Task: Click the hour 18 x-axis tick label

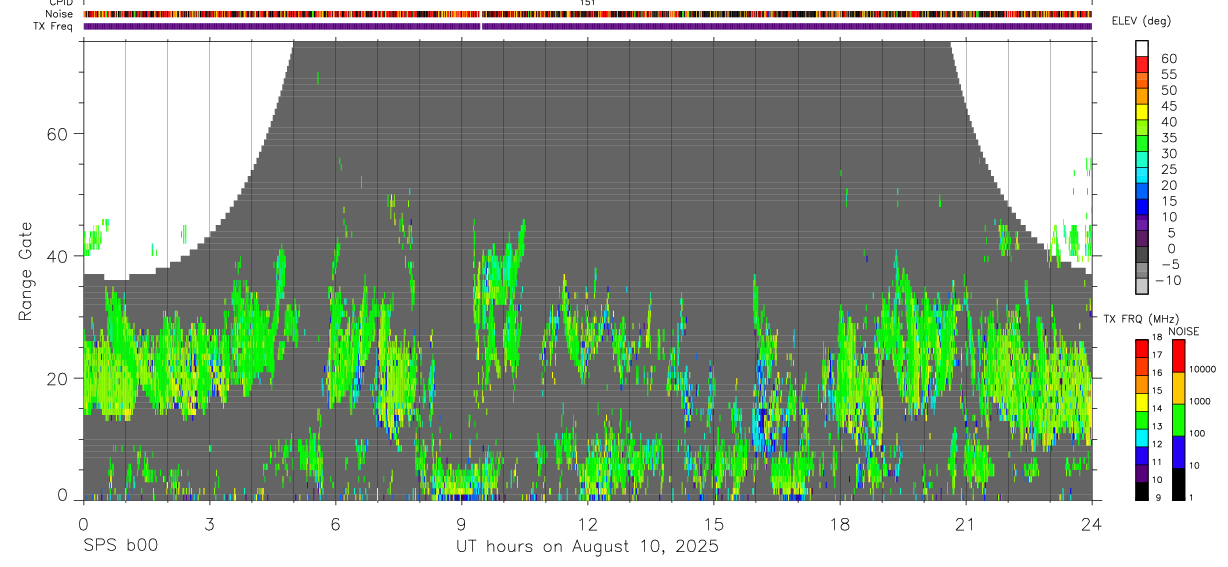Action: (x=840, y=524)
